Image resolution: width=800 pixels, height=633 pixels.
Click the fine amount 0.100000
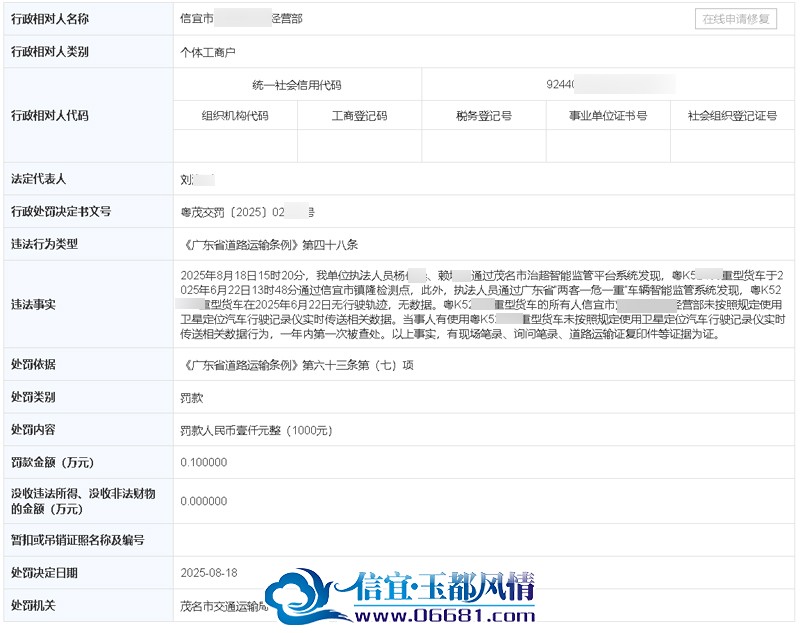(x=204, y=462)
